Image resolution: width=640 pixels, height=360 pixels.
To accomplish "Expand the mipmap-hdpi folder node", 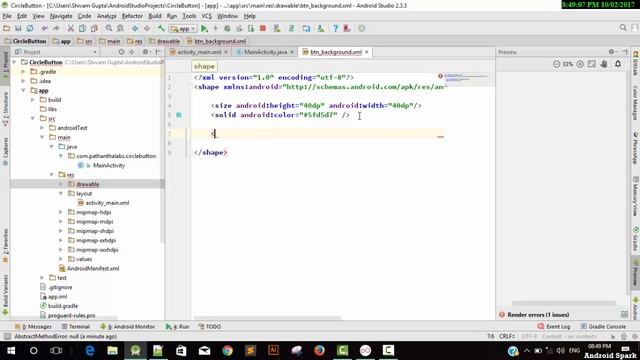I will [x=61, y=212].
